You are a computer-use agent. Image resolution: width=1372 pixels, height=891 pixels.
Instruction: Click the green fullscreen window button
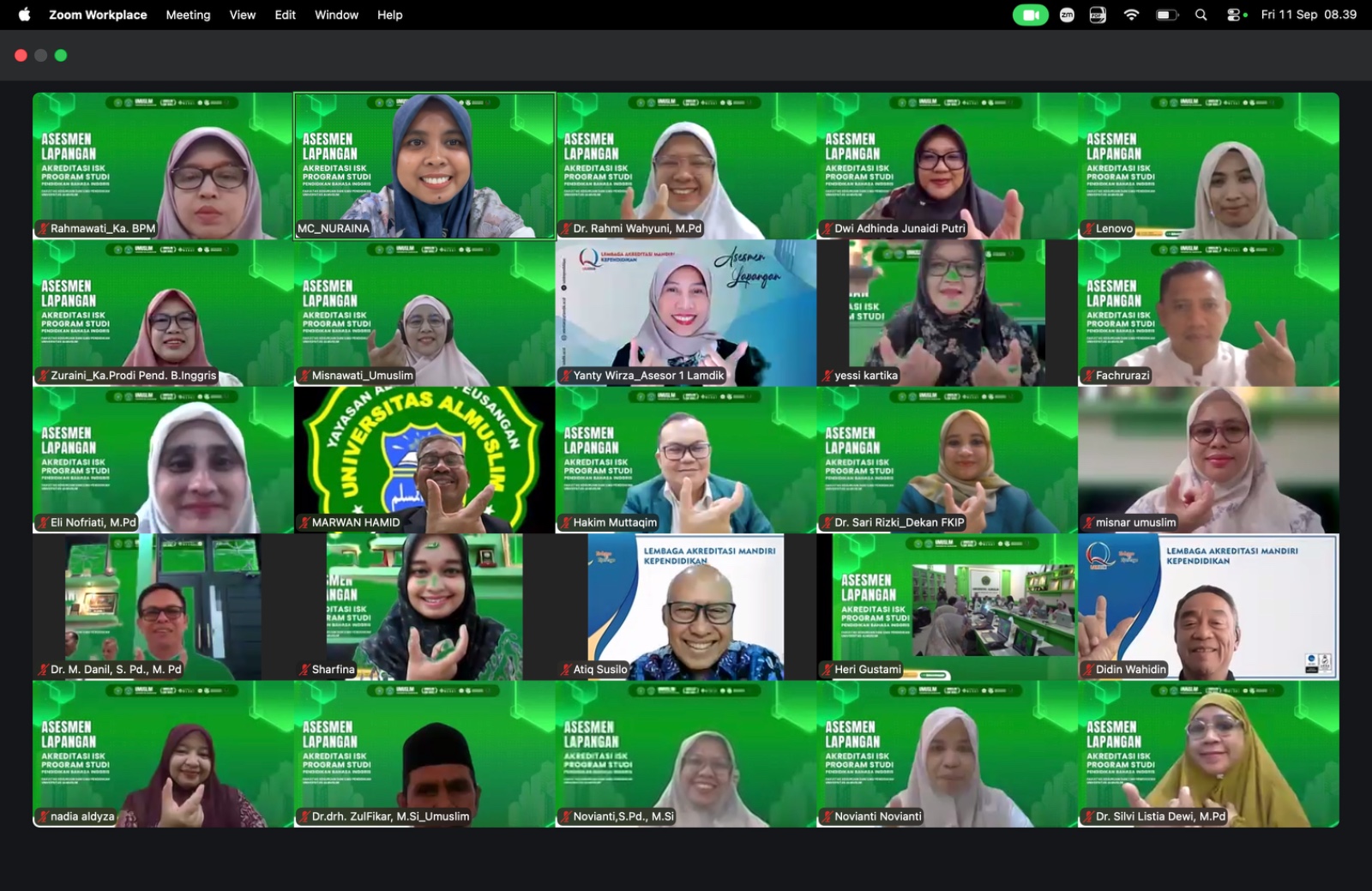pos(61,56)
